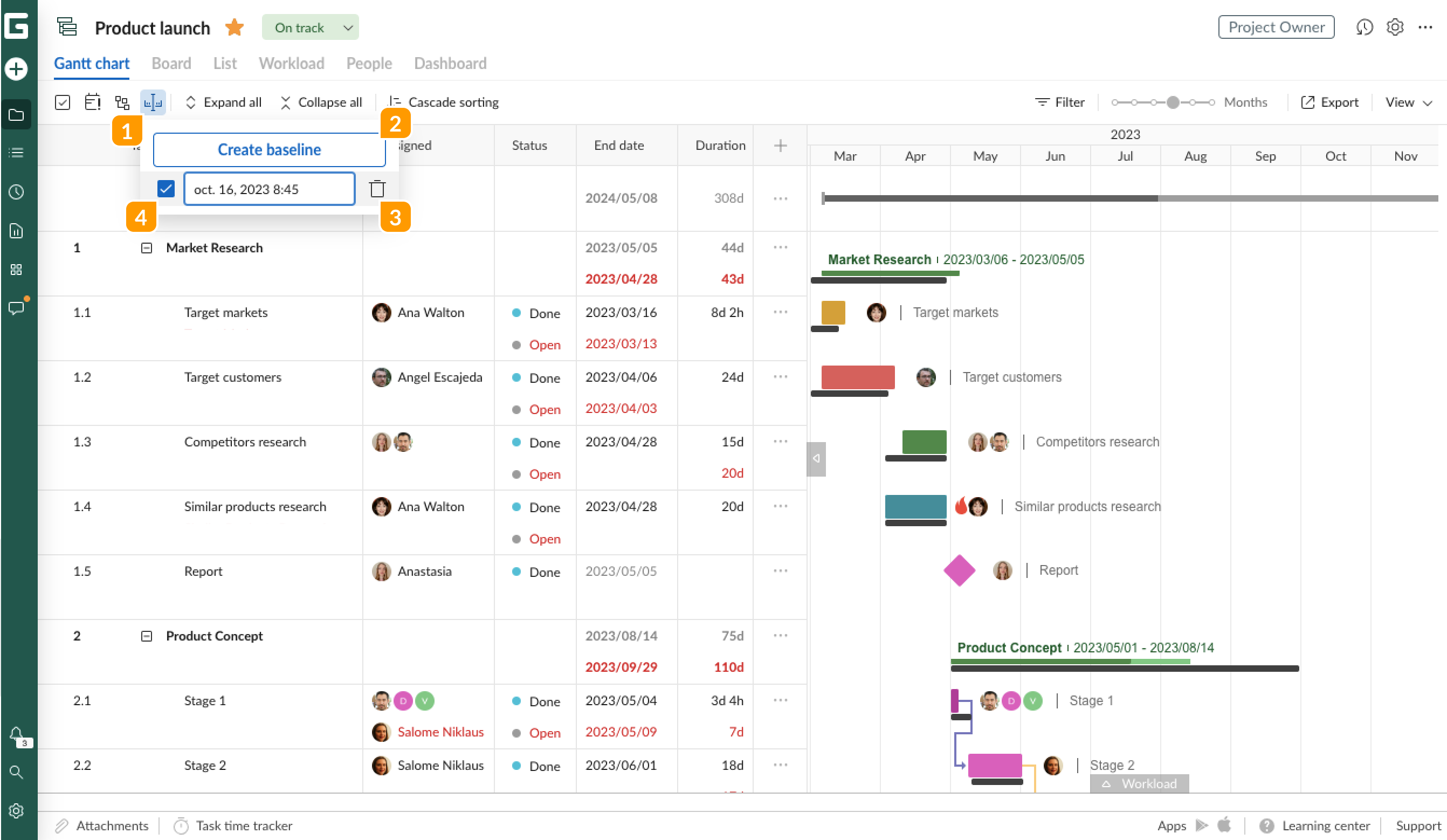Click the Project Owner button
This screenshot has width=1447, height=840.
pos(1276,27)
